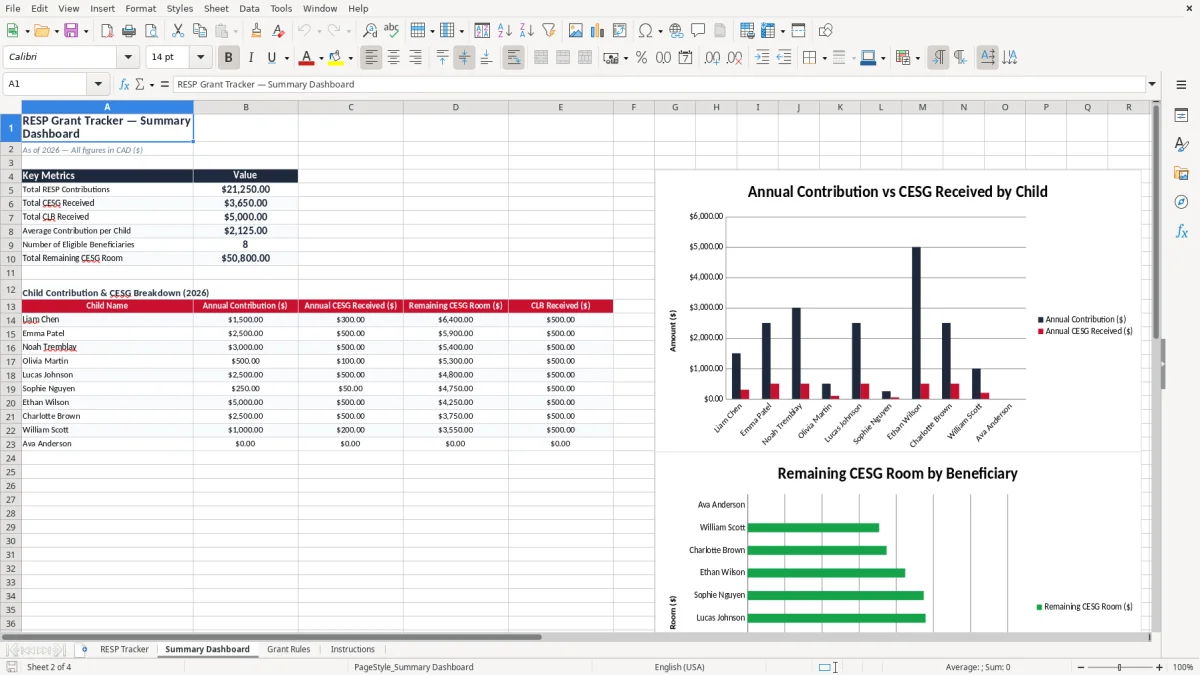Open the Sheet menu
Viewport: 1200px width, 675px height.
(216, 8)
